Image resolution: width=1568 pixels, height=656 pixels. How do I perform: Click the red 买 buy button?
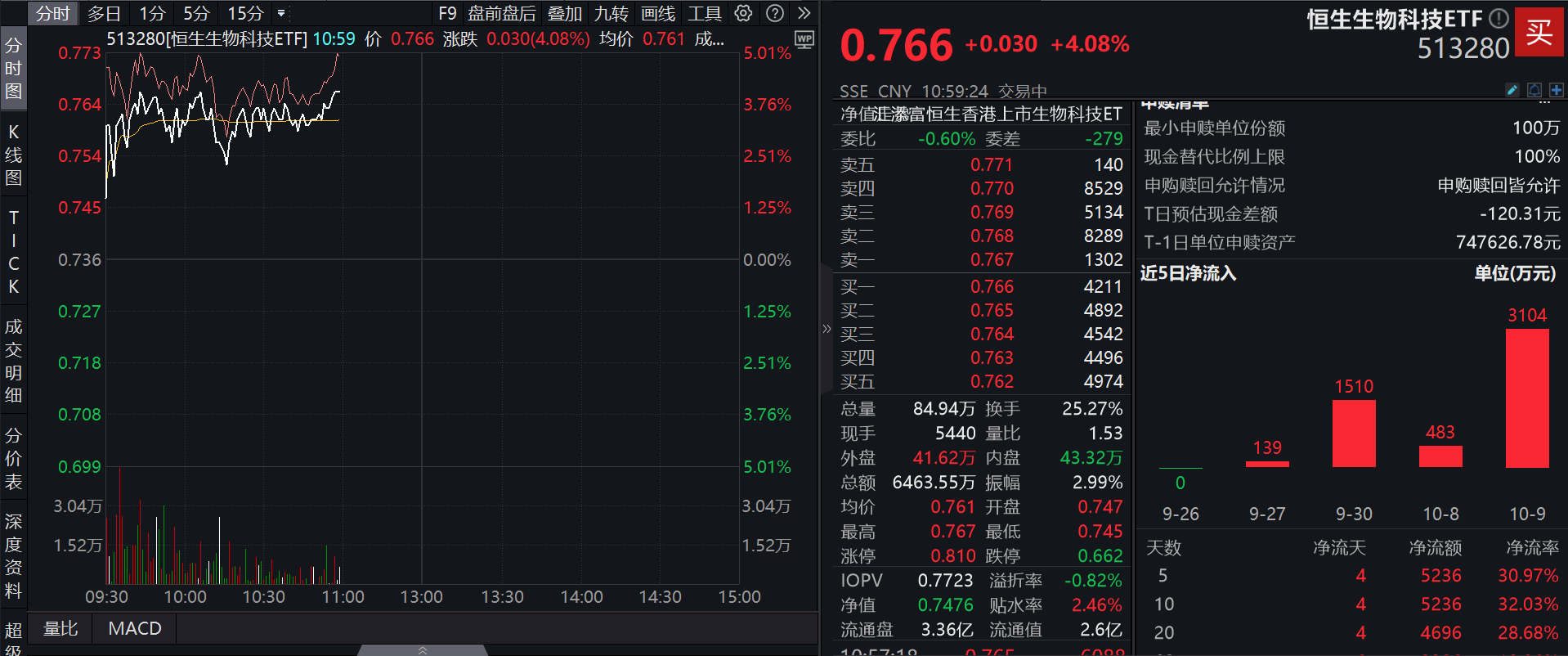(x=1539, y=32)
